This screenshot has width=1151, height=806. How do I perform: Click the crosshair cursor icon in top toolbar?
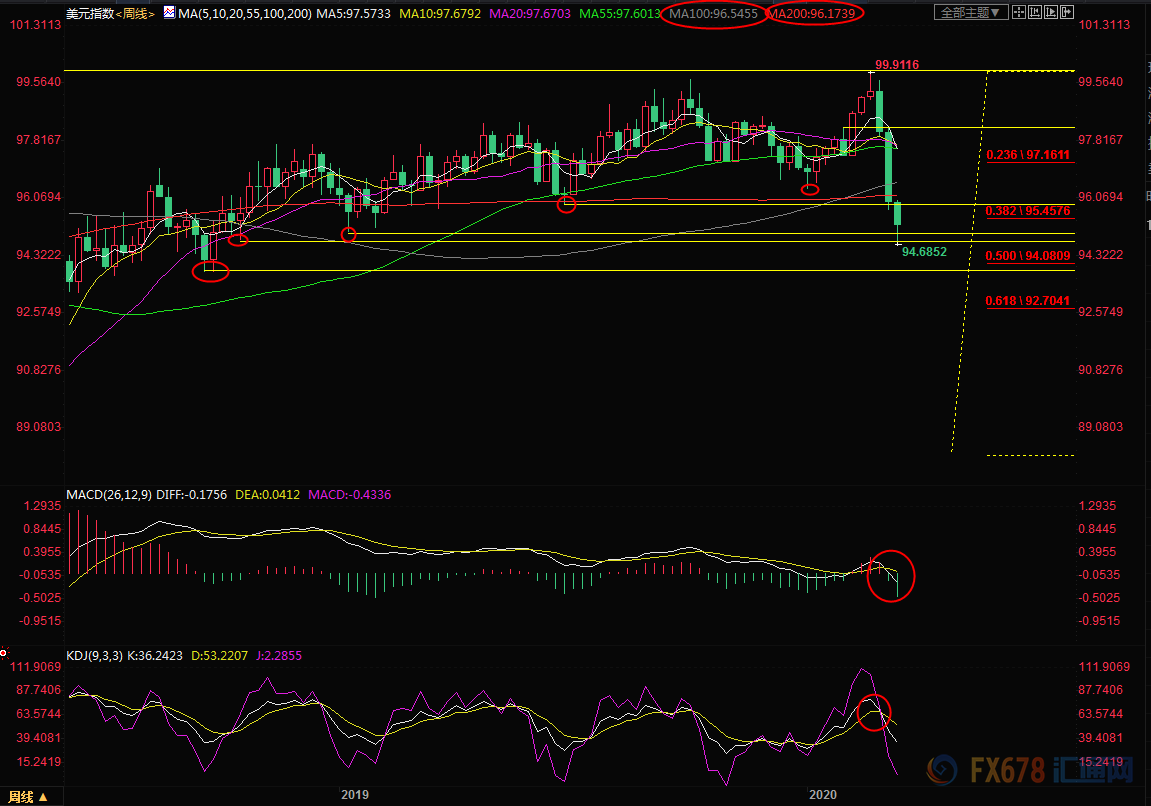coord(1021,13)
